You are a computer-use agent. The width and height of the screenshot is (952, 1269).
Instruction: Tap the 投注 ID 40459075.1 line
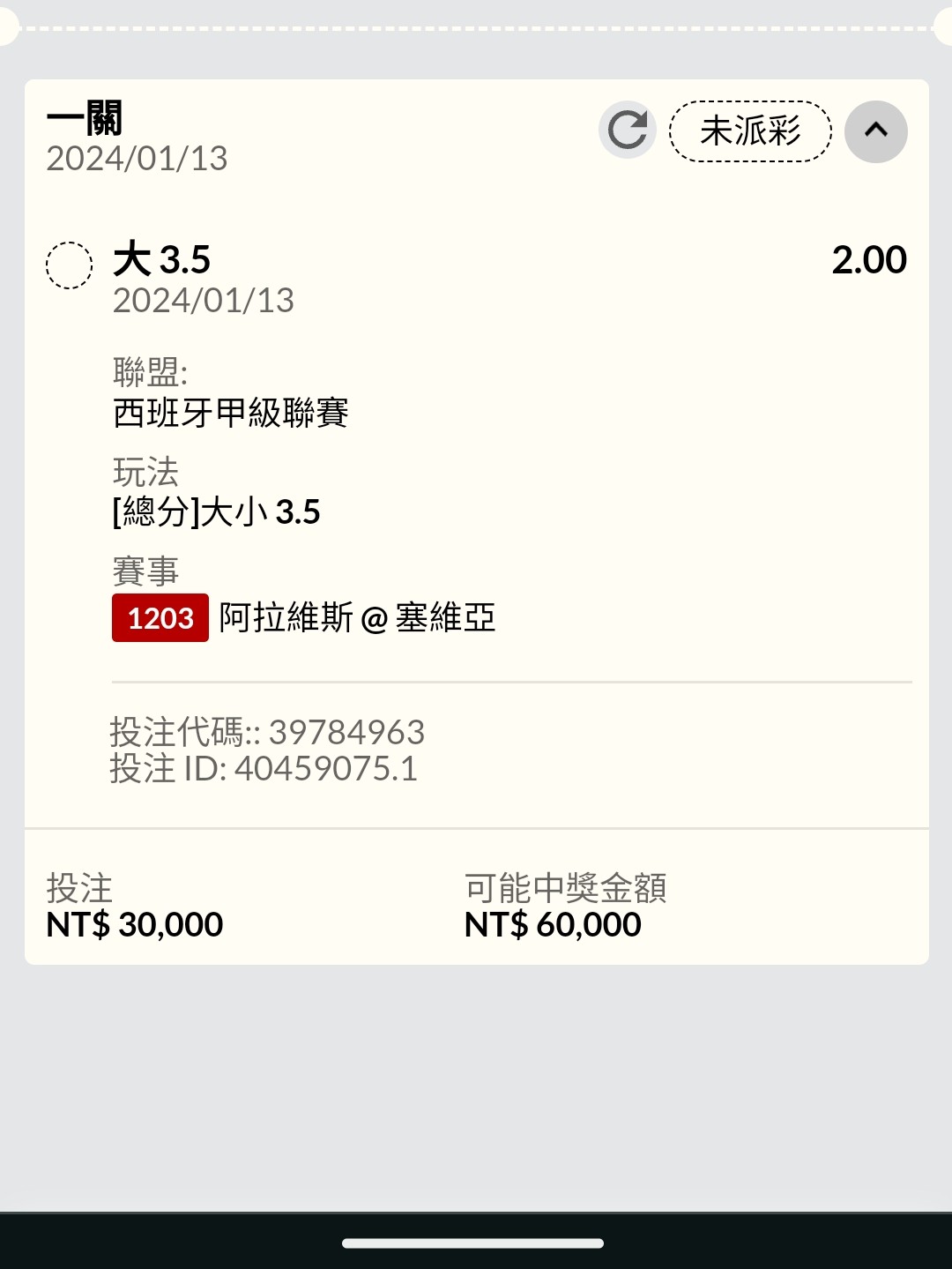click(x=264, y=769)
